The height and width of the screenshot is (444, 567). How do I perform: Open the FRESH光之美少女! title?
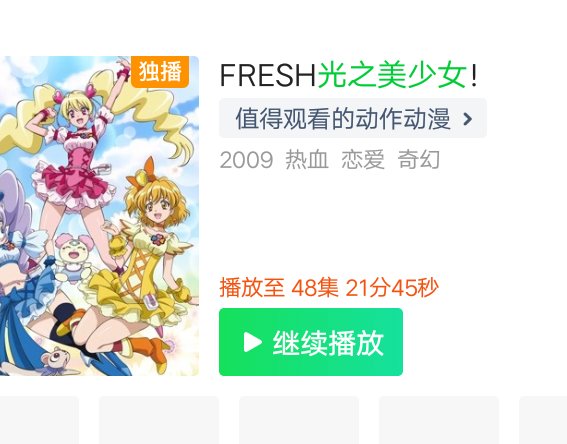click(x=348, y=75)
